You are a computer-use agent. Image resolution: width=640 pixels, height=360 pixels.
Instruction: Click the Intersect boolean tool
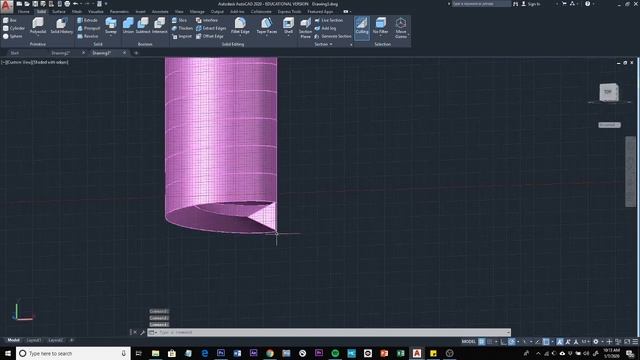click(160, 26)
